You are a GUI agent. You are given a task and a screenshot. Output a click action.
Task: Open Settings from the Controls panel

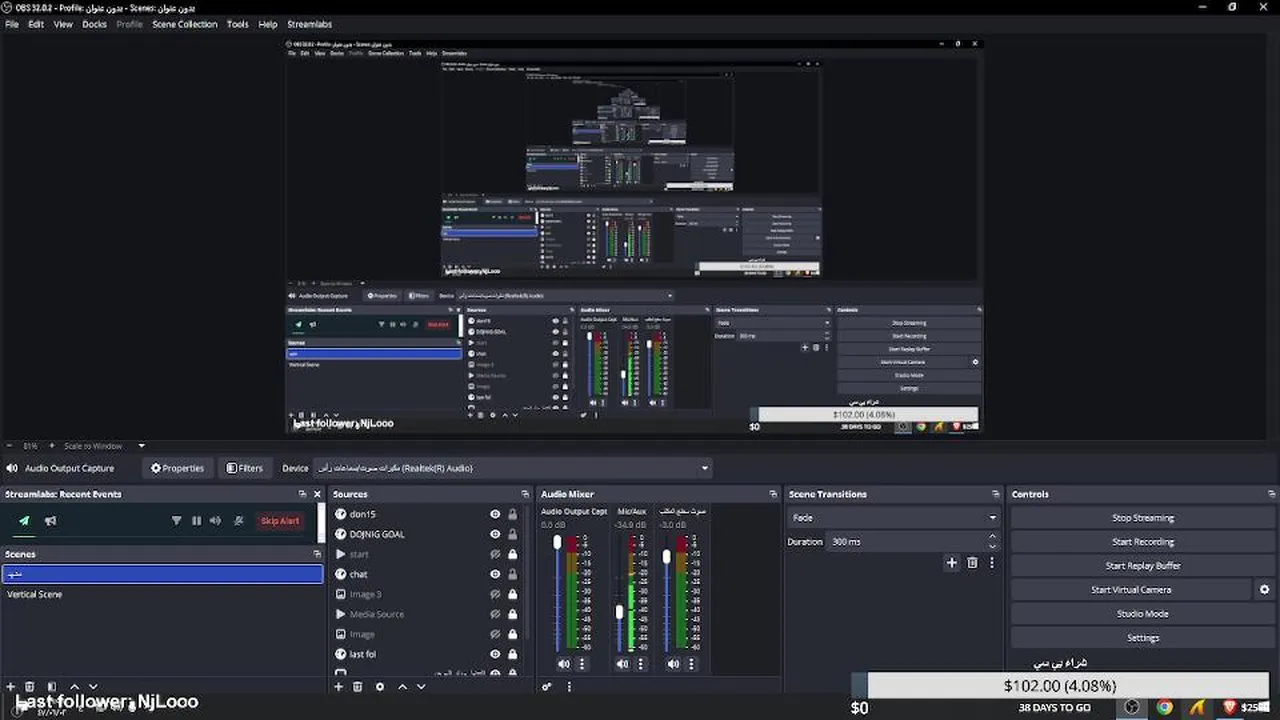[1143, 638]
